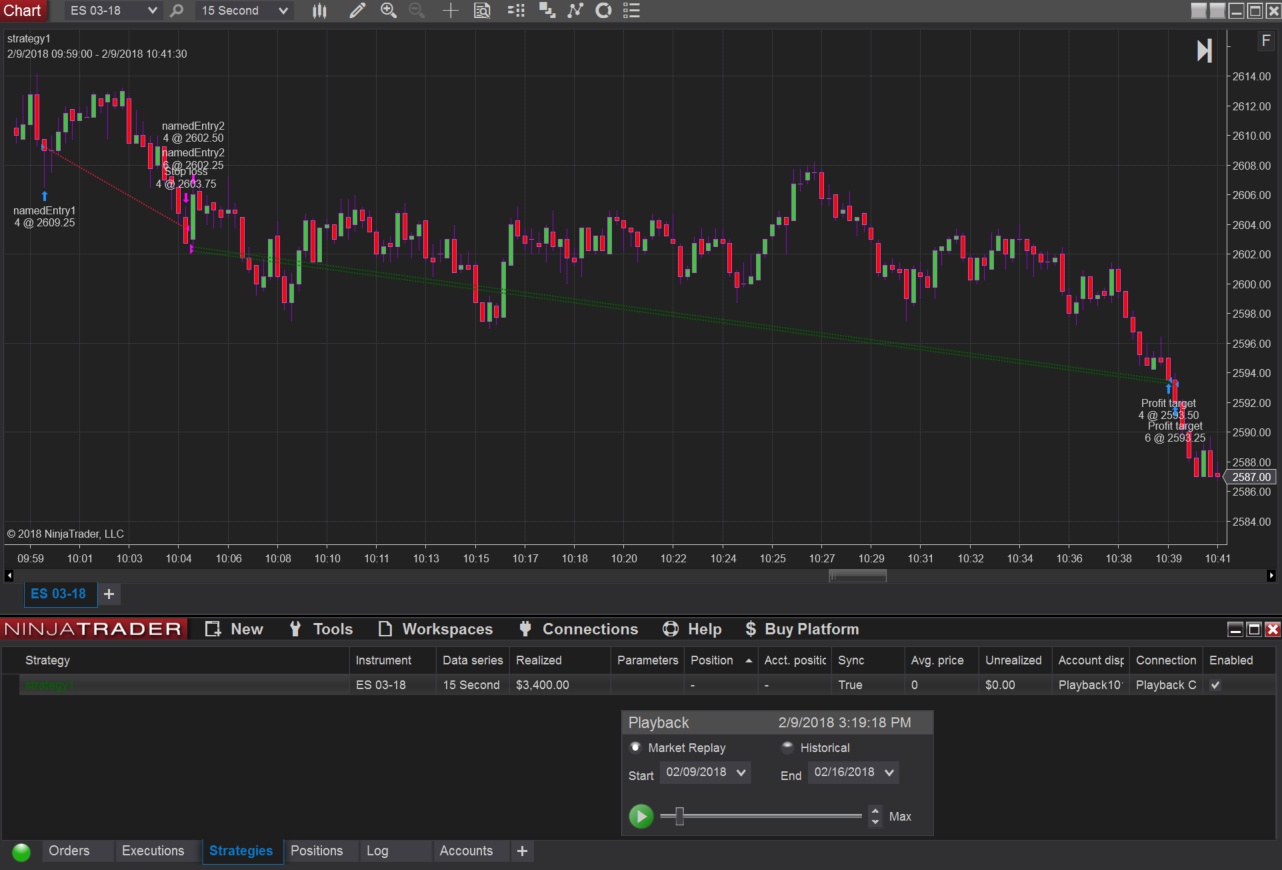Viewport: 1282px width, 870px height.
Task: Sort by the Unrealized column header
Action: coord(1014,660)
